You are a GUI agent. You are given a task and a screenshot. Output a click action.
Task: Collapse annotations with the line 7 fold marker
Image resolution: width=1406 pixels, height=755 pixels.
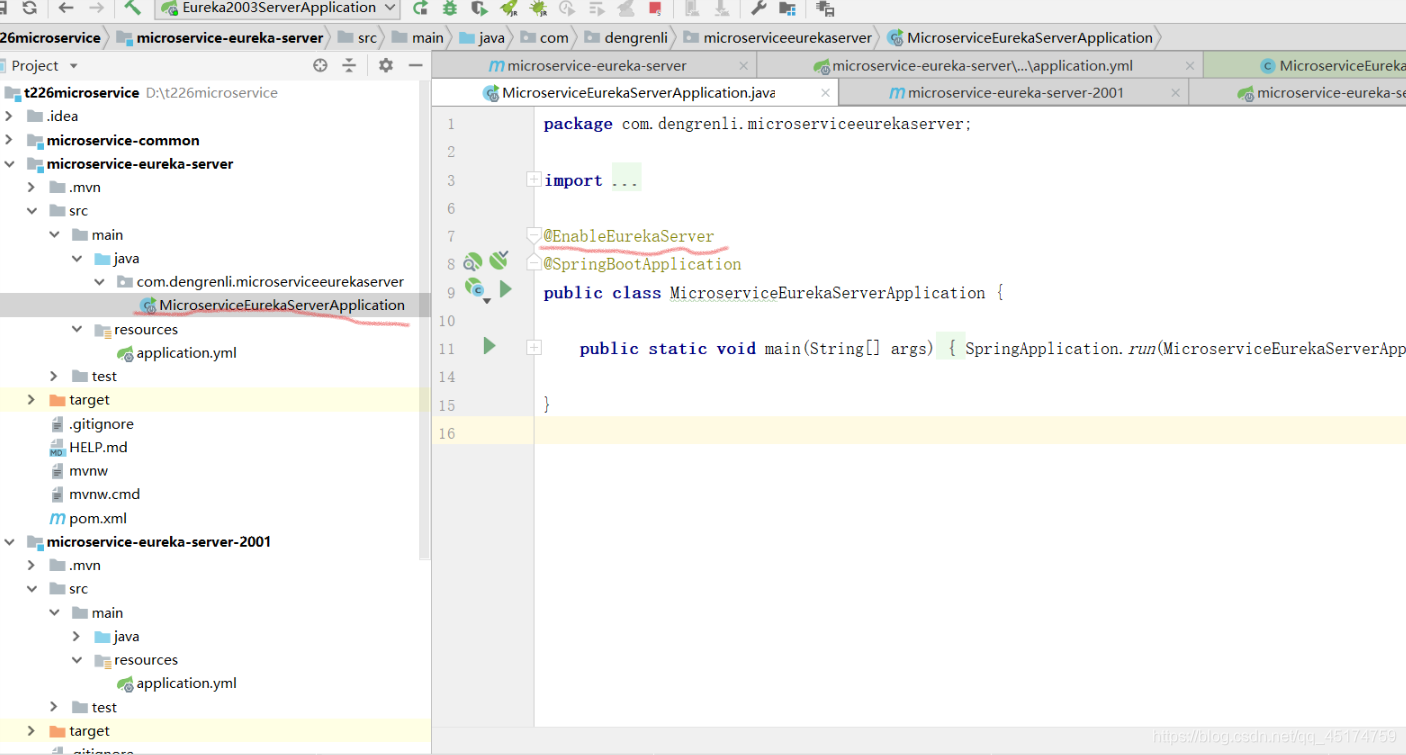(x=534, y=235)
